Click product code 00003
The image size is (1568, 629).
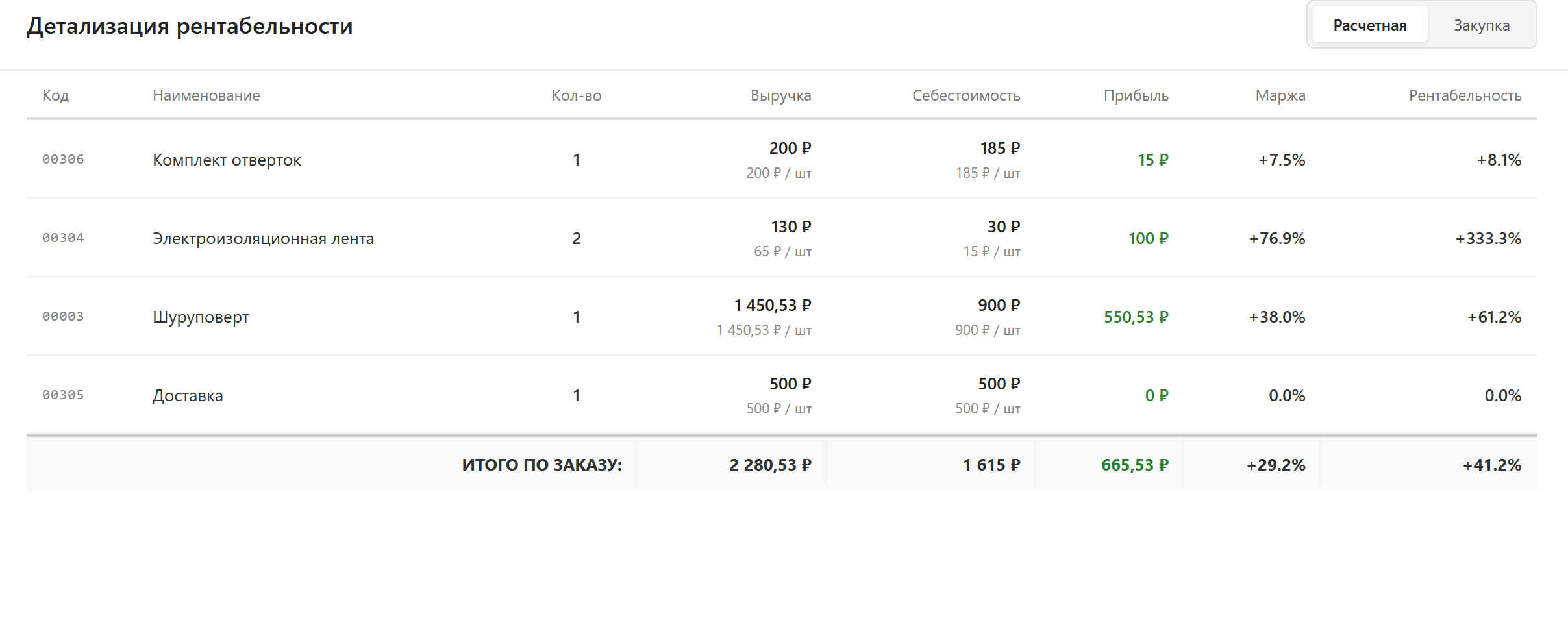tap(63, 317)
